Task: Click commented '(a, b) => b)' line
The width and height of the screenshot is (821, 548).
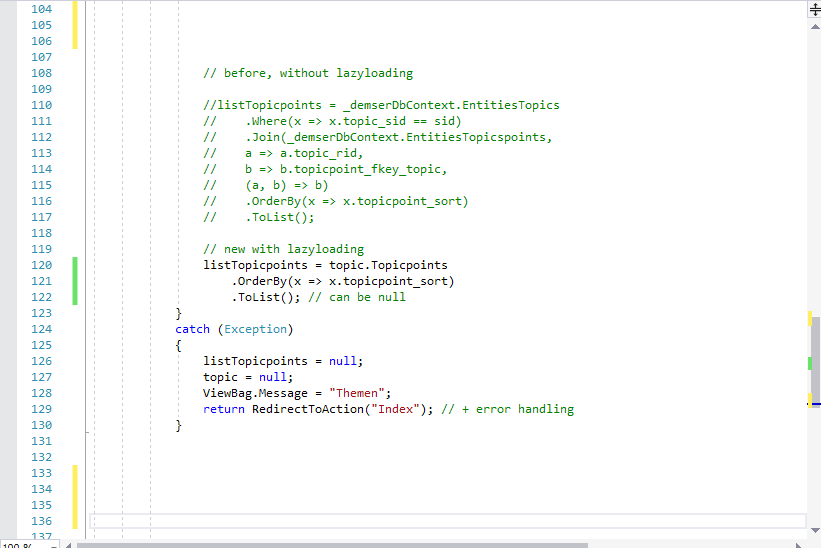Action: [287, 185]
